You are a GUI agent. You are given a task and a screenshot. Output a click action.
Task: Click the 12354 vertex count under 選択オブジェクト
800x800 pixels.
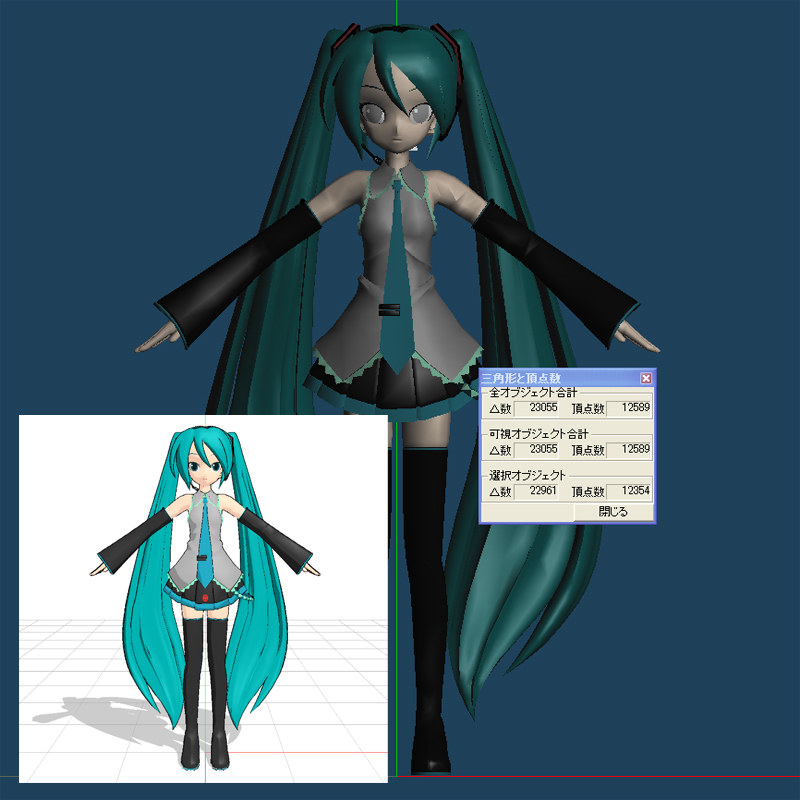pyautogui.click(x=629, y=491)
